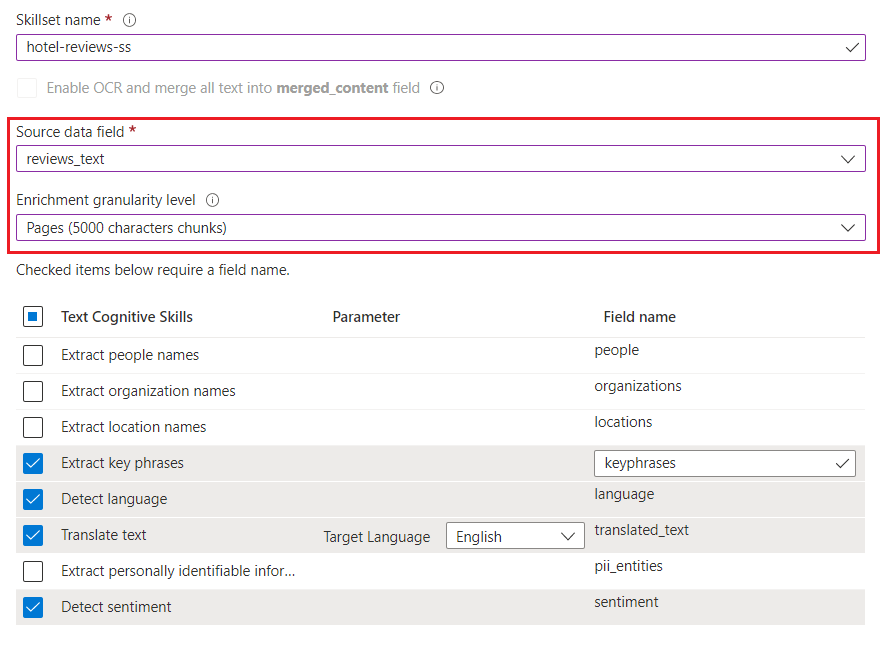Image resolution: width=888 pixels, height=648 pixels.
Task: Click the info icon beside merged_content field
Action: point(437,87)
